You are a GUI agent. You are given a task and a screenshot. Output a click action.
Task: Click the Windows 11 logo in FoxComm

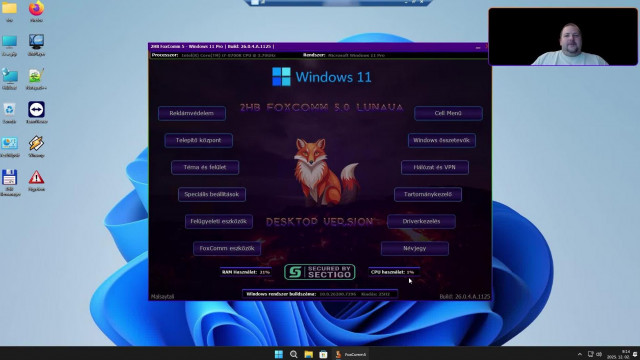(322, 77)
